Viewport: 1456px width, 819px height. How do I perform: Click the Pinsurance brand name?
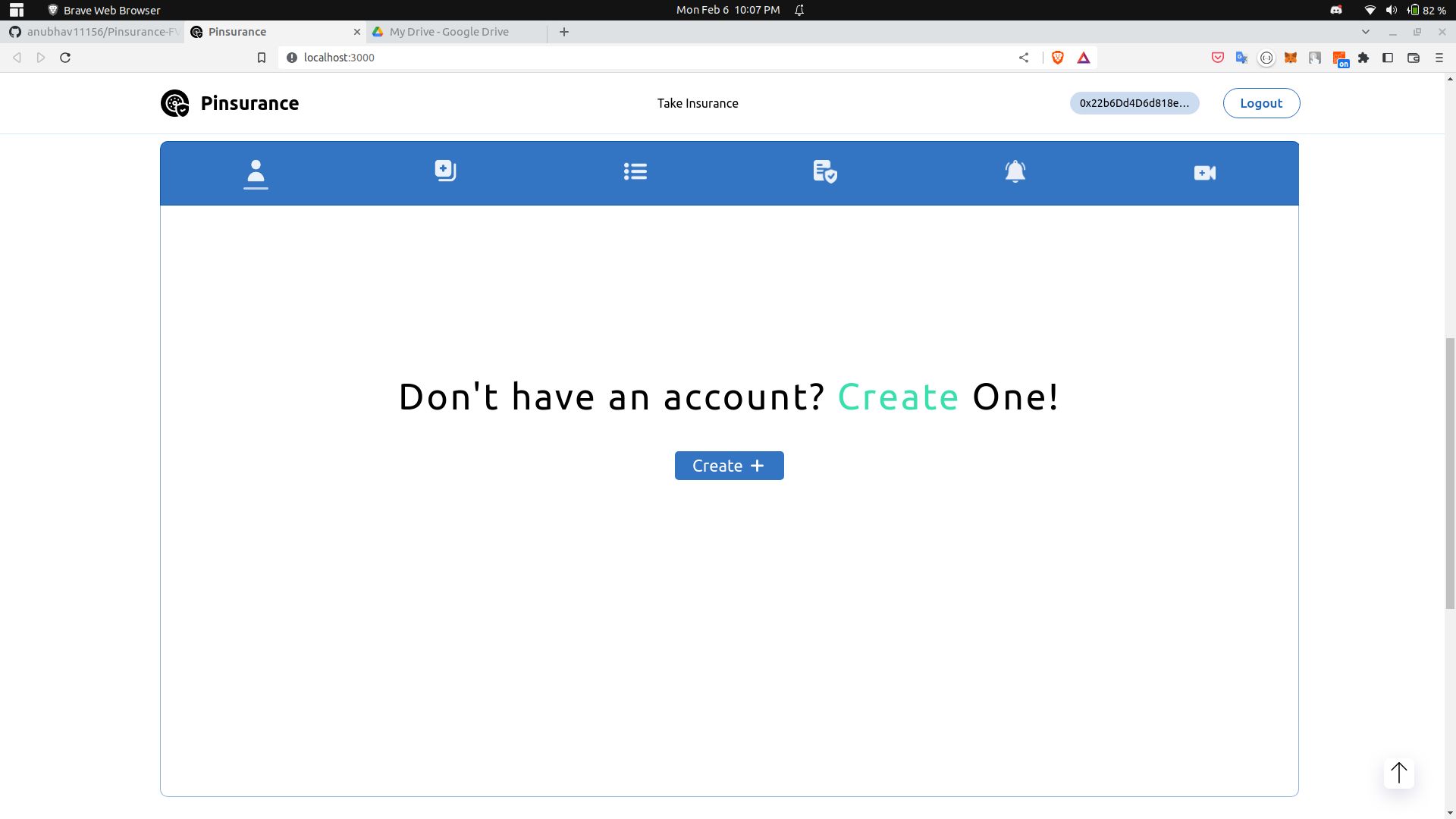(249, 103)
